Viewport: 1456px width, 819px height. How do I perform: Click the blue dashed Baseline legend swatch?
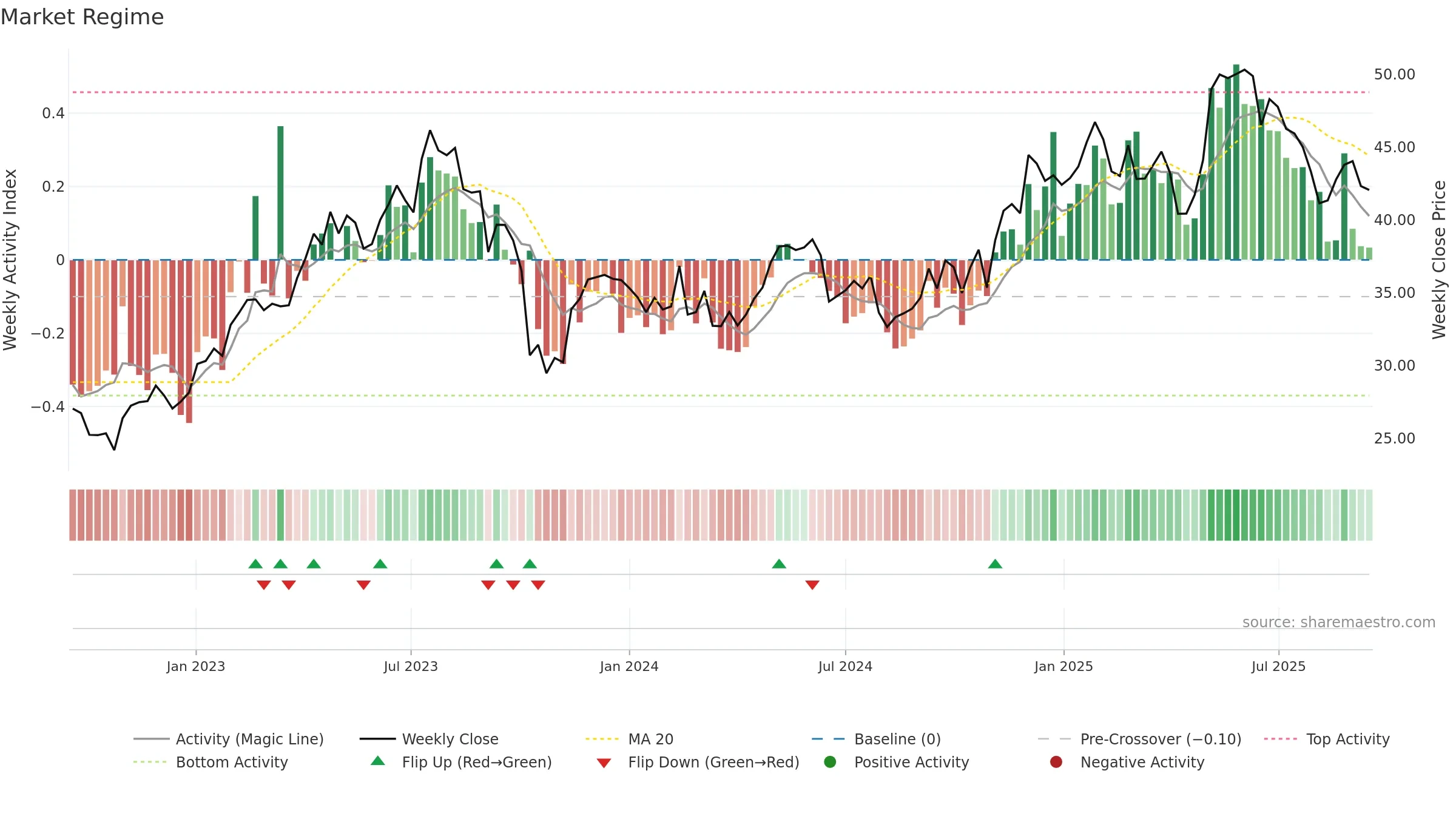[x=828, y=739]
